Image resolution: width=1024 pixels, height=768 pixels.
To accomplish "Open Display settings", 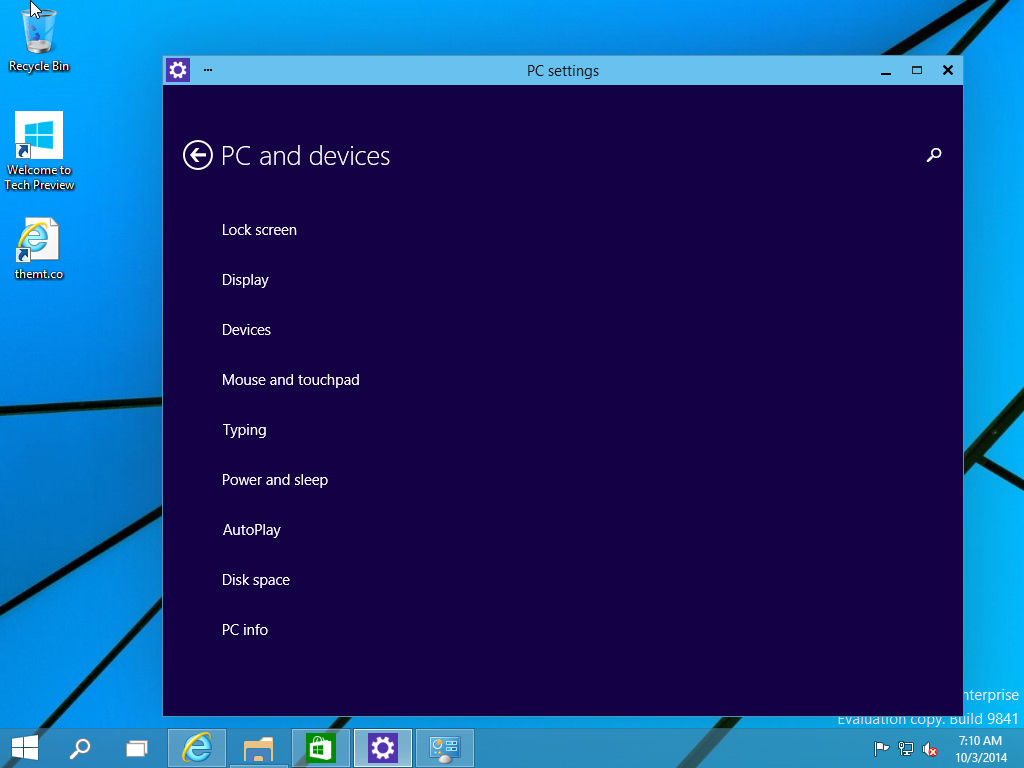I will tap(245, 280).
